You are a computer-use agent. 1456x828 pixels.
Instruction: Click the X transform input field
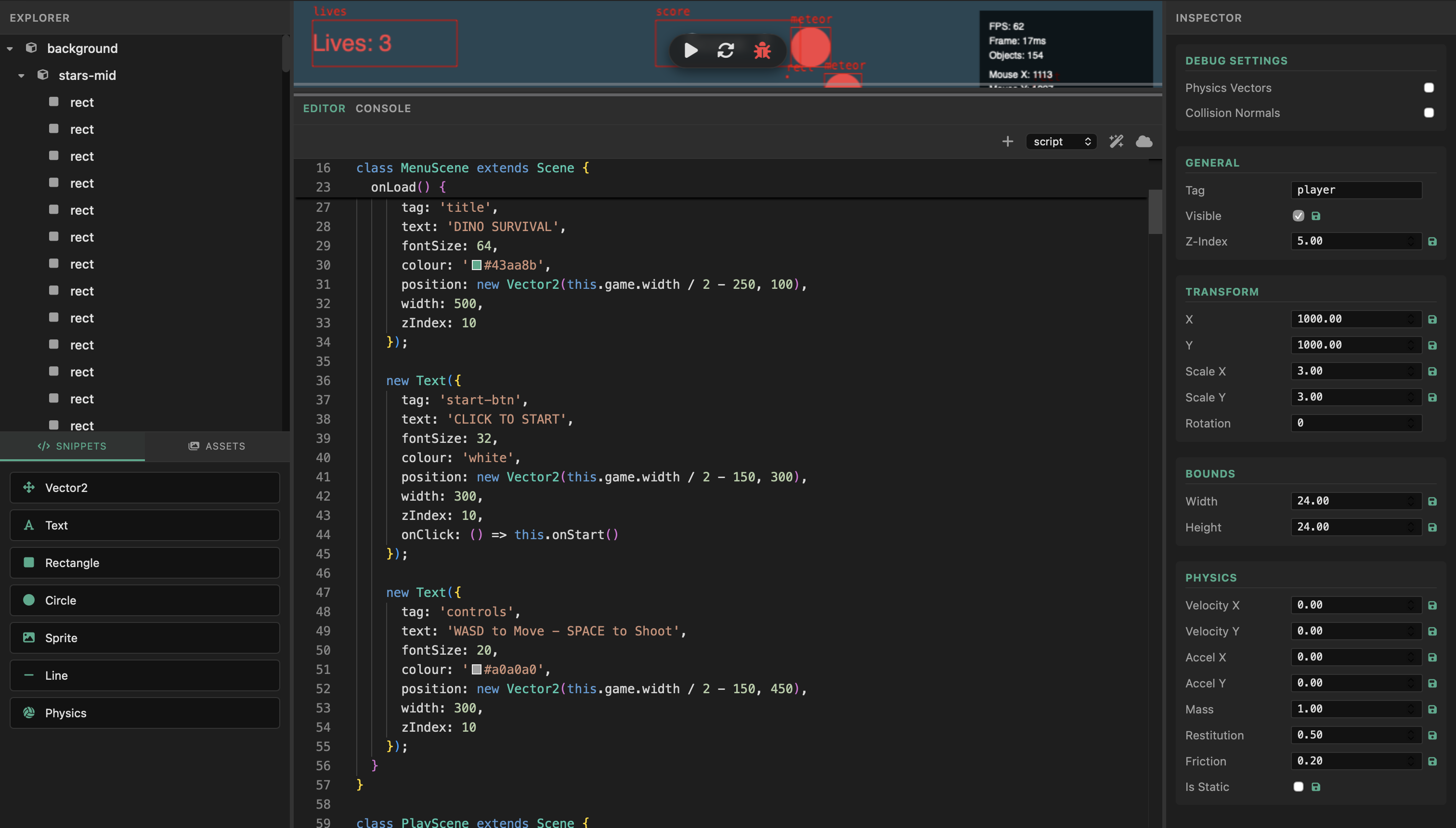[x=1356, y=319]
